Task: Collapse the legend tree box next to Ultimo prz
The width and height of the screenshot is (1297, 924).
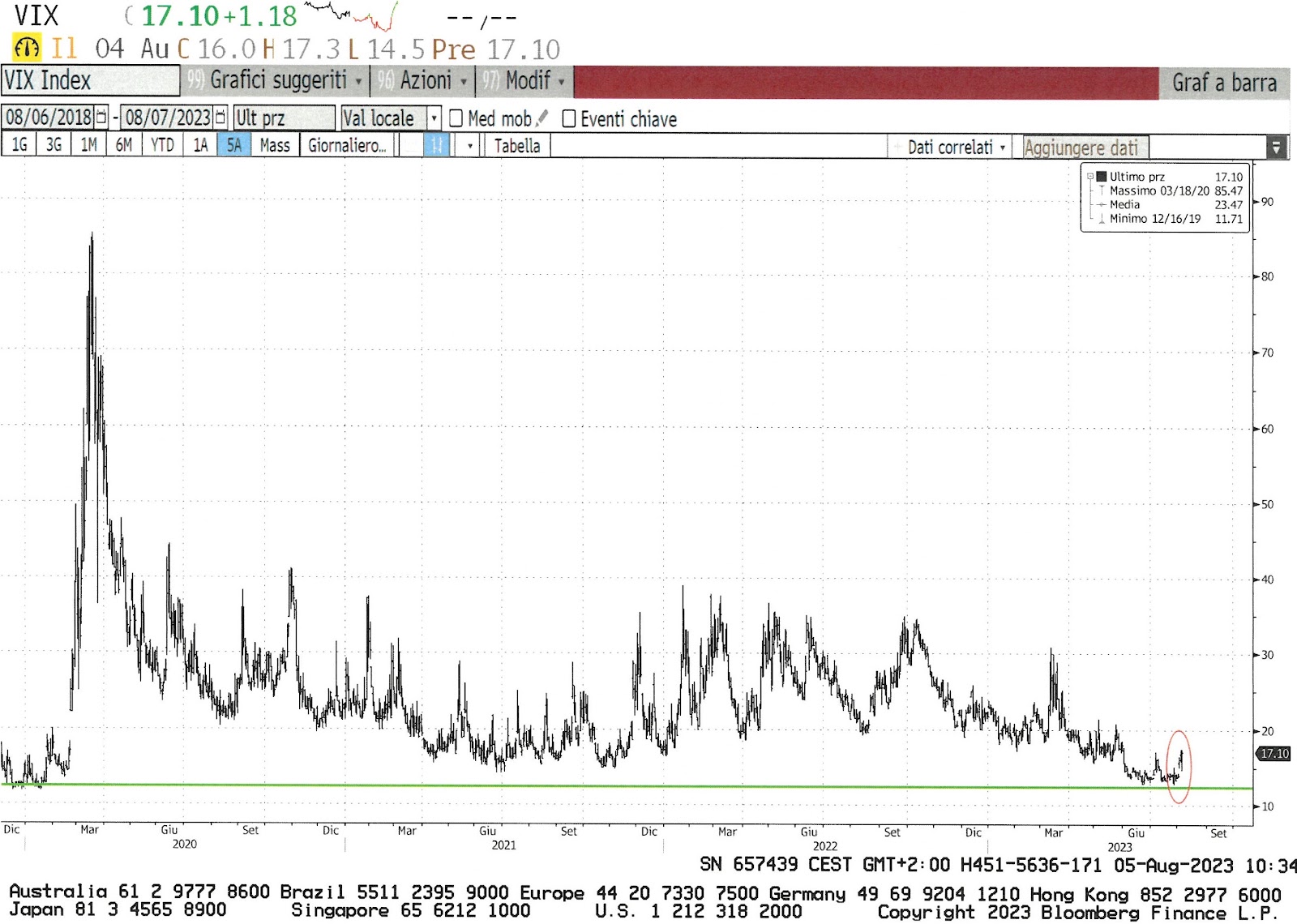Action: click(1090, 177)
